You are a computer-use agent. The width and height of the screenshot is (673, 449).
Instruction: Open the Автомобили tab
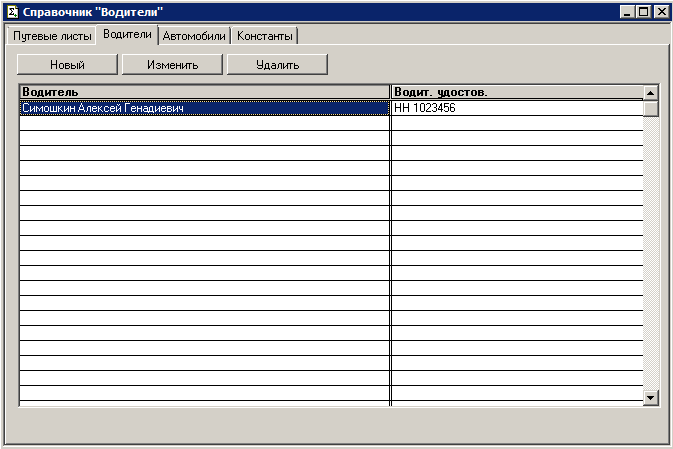click(194, 36)
